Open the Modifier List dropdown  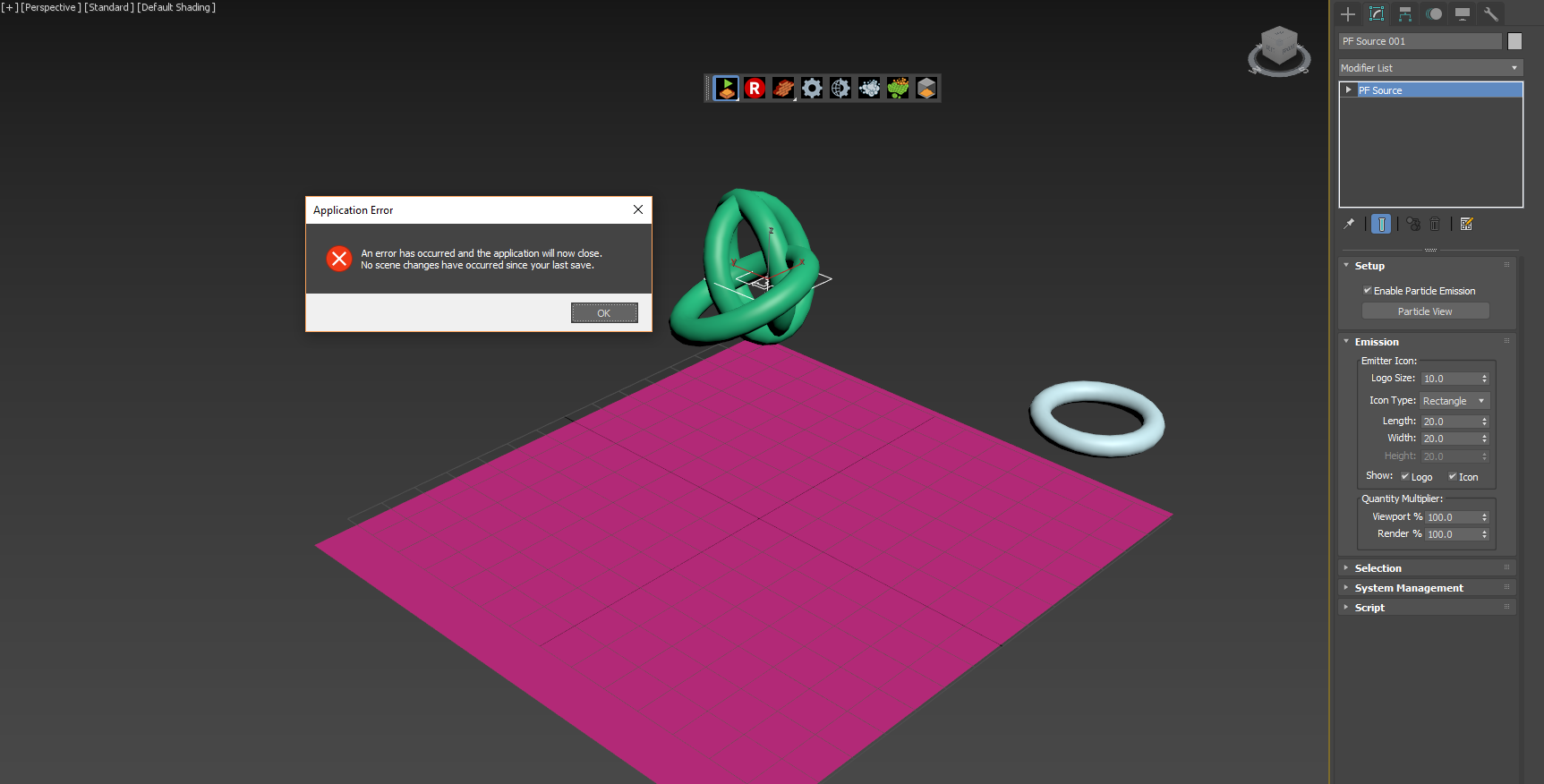pos(1429,68)
